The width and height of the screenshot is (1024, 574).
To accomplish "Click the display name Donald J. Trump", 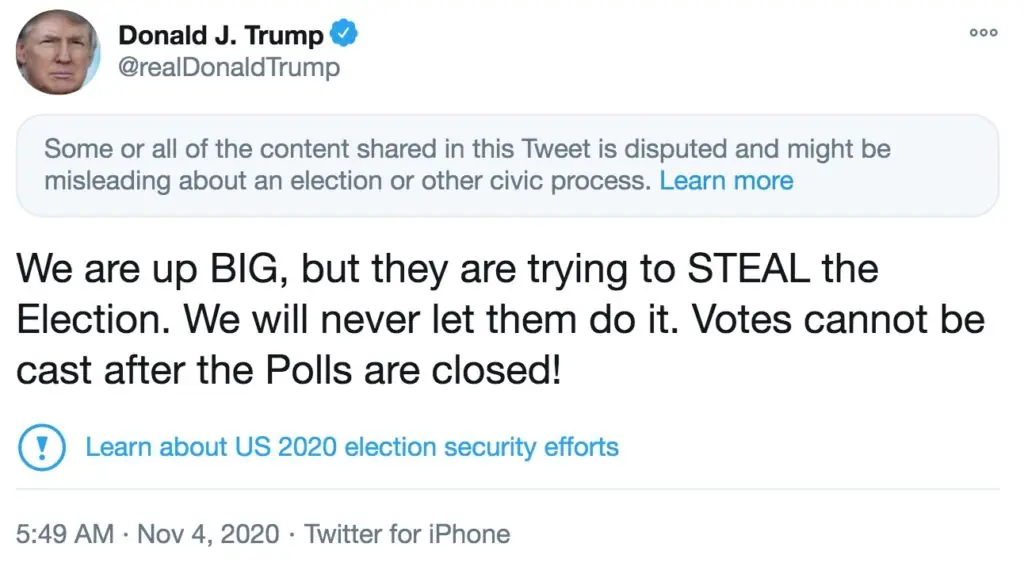I will [221, 35].
